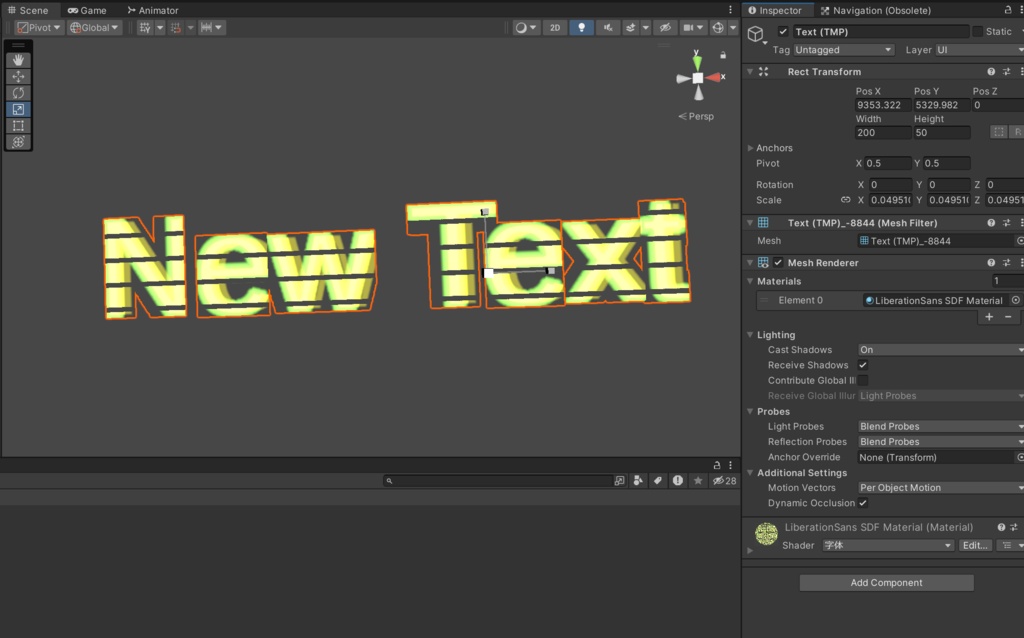The height and width of the screenshot is (638, 1024).
Task: Open the Pivot mode dropdown
Action: coord(39,27)
